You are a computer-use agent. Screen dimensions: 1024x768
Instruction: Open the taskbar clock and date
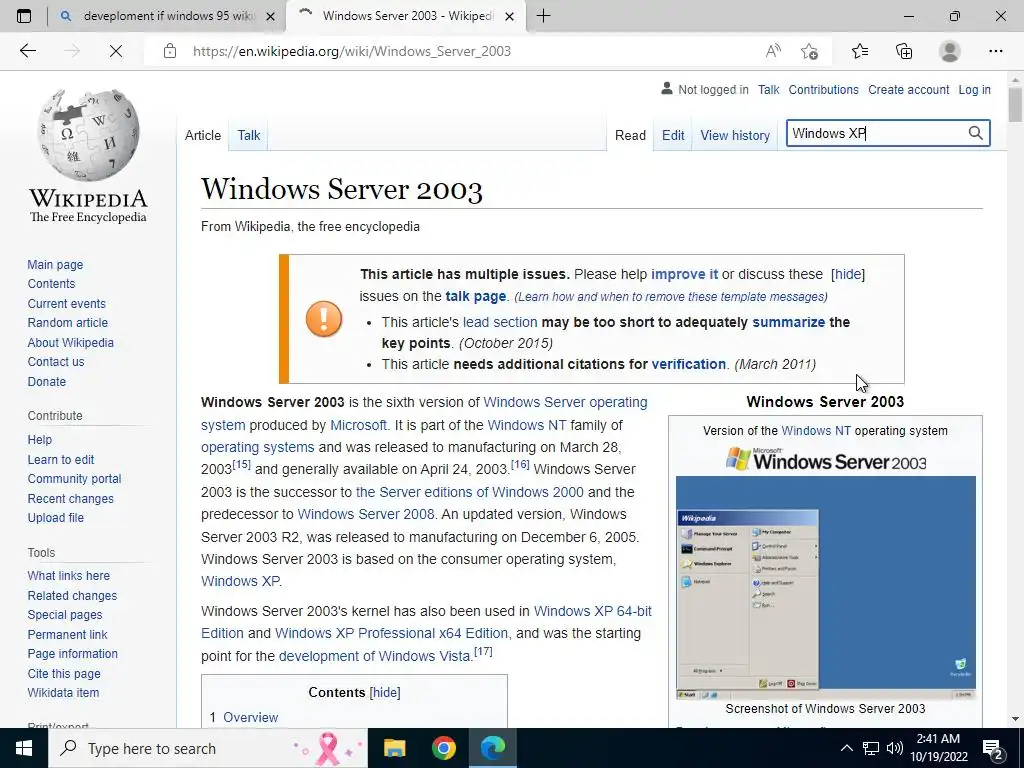pyautogui.click(x=938, y=748)
